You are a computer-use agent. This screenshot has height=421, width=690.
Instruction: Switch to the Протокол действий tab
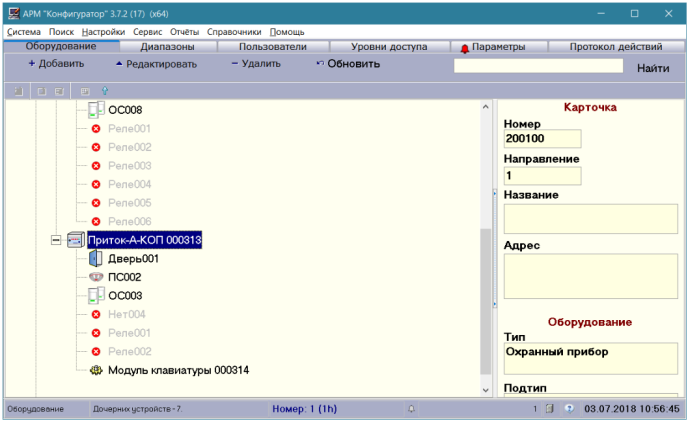click(x=615, y=47)
